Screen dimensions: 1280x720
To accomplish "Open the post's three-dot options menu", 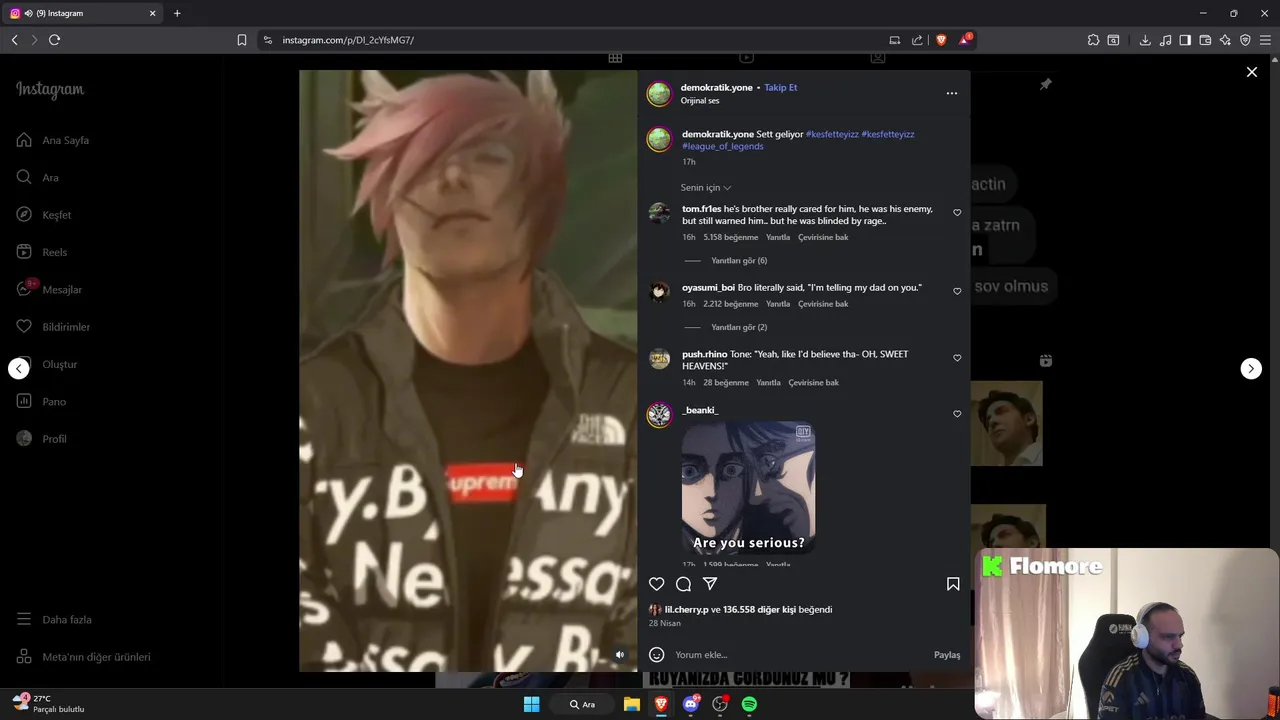I will [952, 93].
